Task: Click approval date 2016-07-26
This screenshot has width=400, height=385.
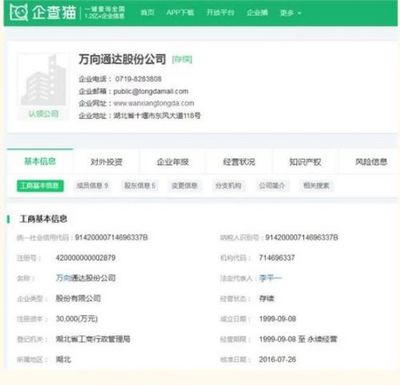Action: pos(278,360)
